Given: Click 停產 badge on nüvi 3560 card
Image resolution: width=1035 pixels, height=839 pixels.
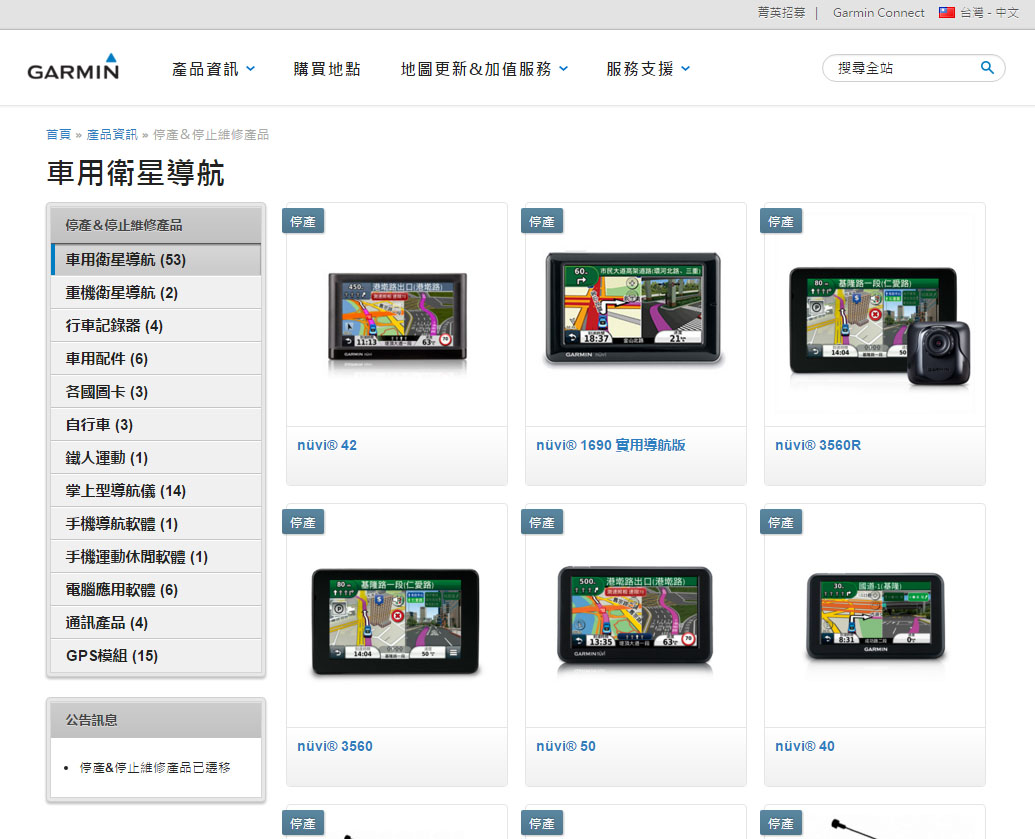Looking at the screenshot, I should coord(303,522).
